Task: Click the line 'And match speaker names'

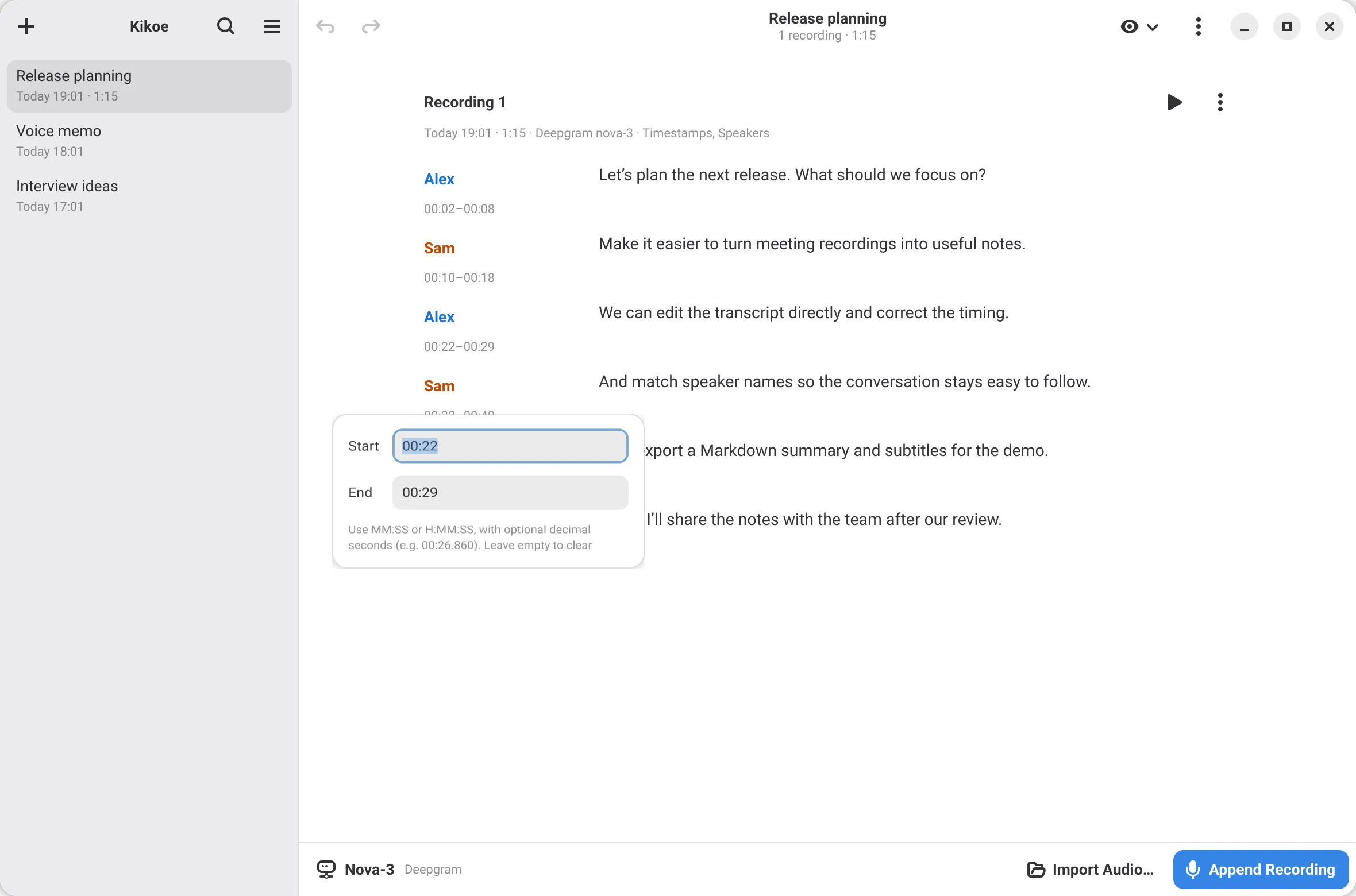Action: (845, 382)
